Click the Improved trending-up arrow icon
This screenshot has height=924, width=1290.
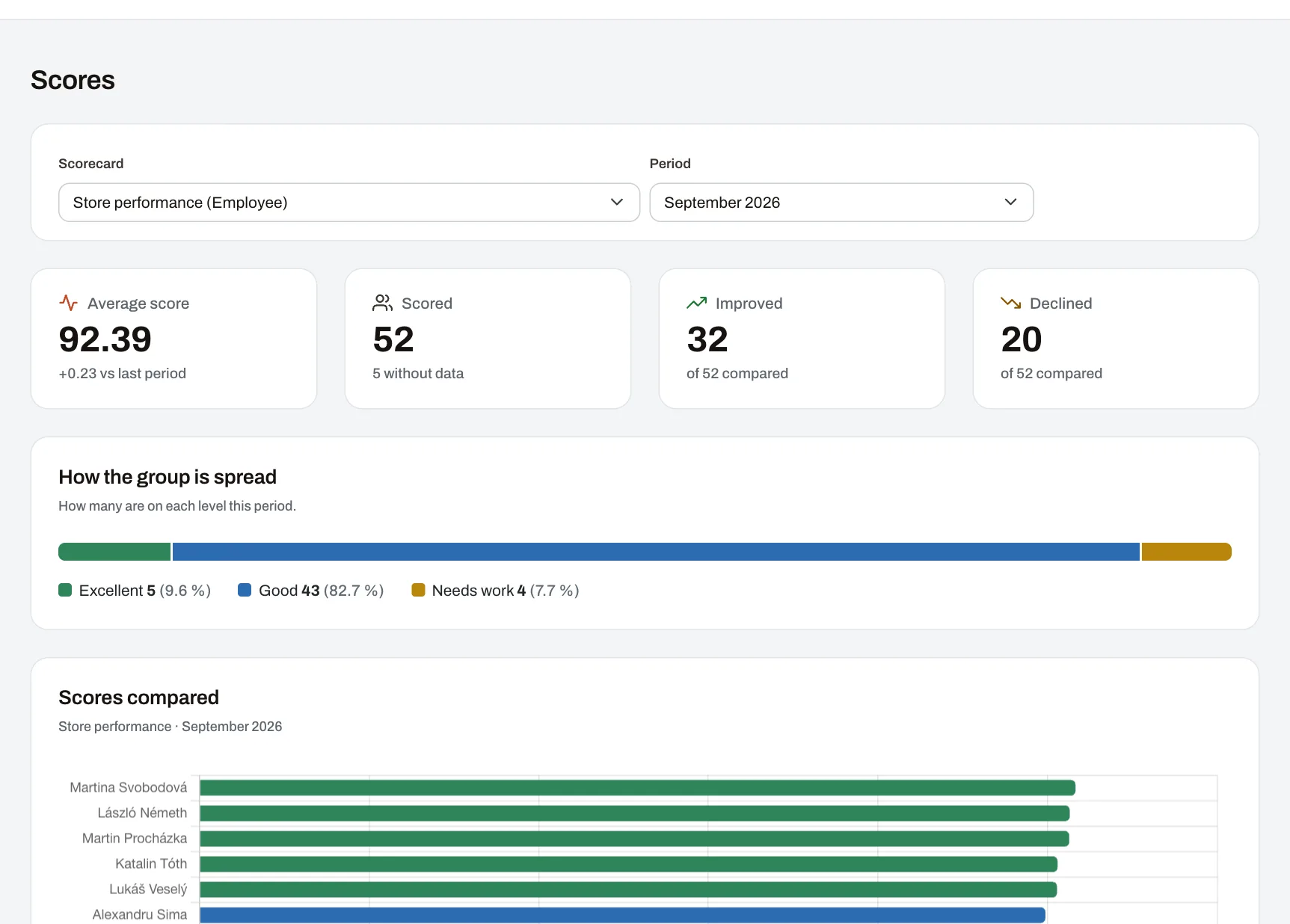pos(696,303)
